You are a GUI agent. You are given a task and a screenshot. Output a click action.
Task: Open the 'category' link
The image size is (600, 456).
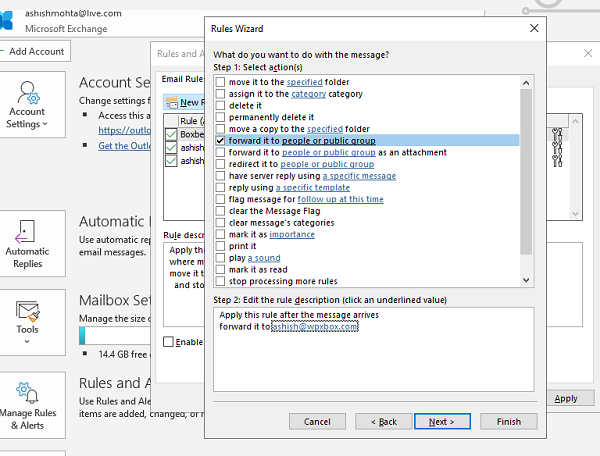(x=308, y=94)
